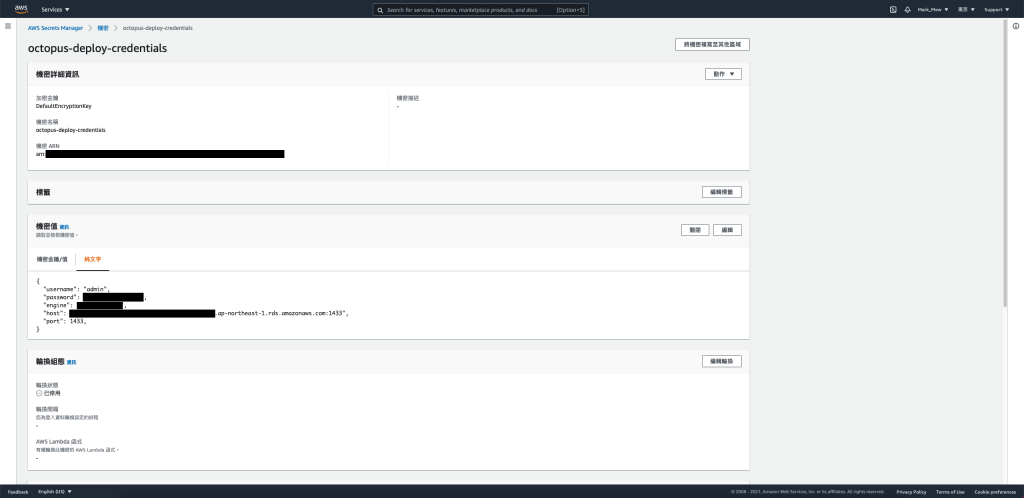Click the 已停用 rotation status
The width and height of the screenshot is (1024, 498).
(x=48, y=394)
